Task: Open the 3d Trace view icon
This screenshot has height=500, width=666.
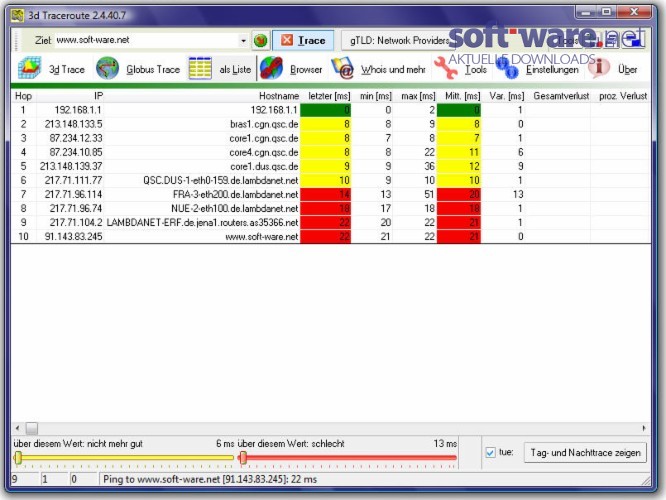Action: 29,68
